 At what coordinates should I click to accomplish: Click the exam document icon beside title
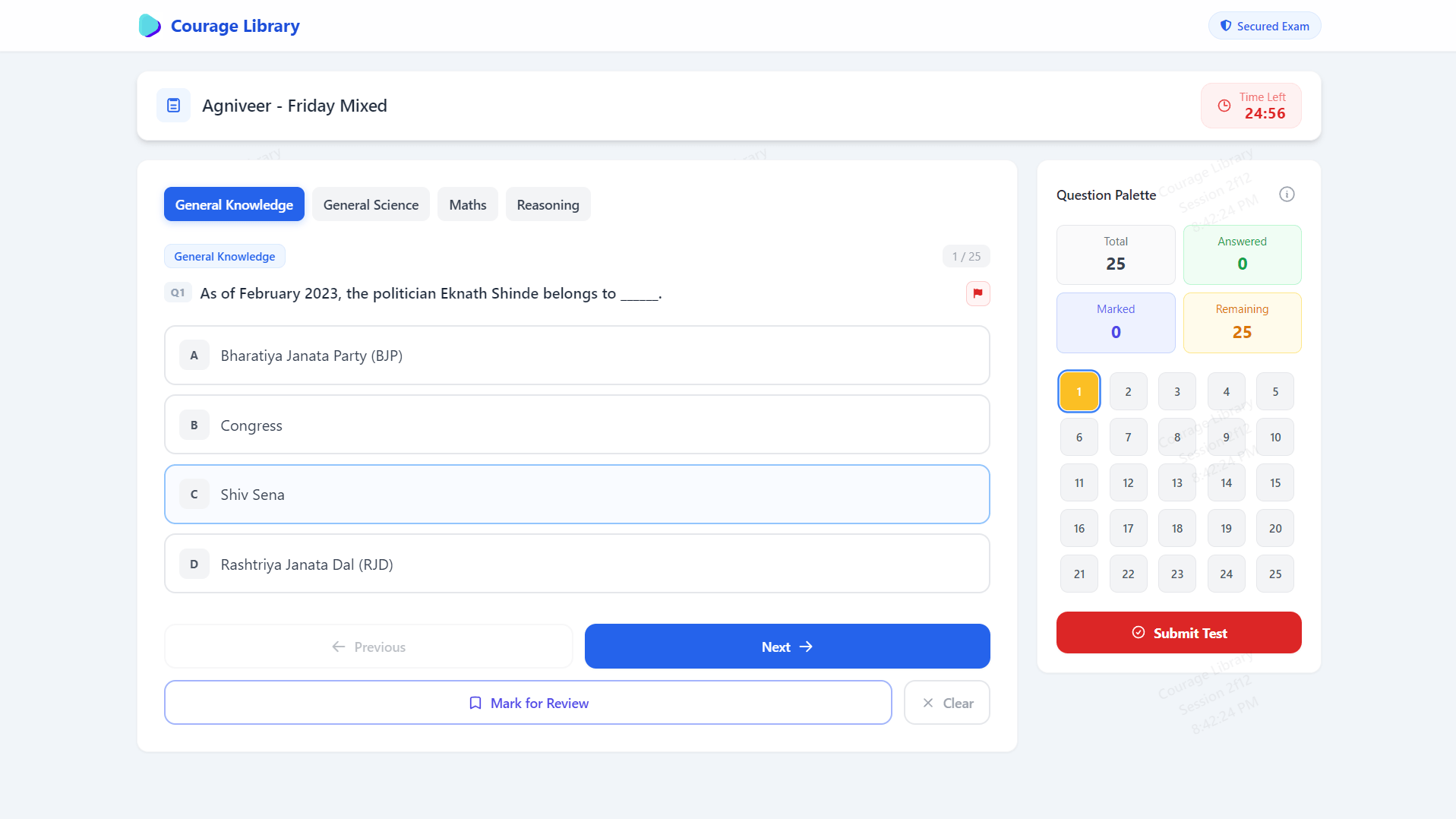pos(173,106)
